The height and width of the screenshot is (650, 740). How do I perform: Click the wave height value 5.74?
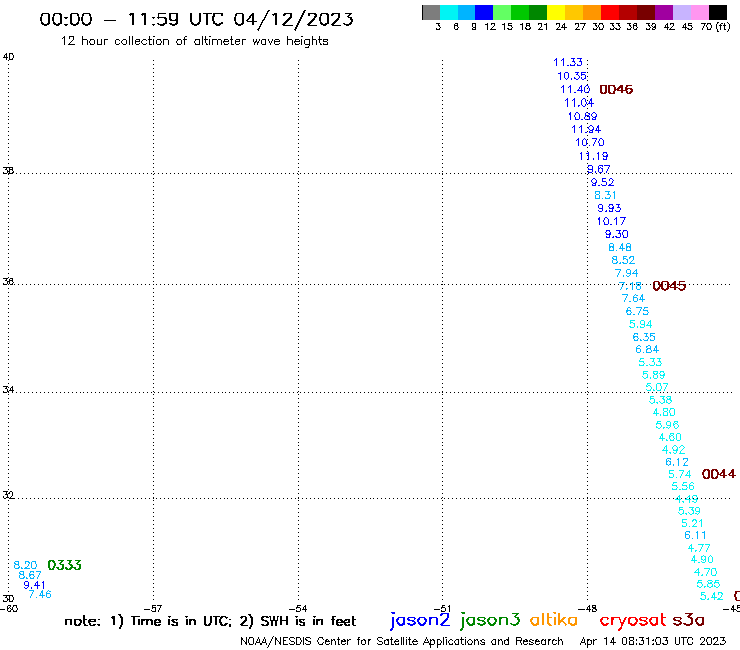(680, 474)
